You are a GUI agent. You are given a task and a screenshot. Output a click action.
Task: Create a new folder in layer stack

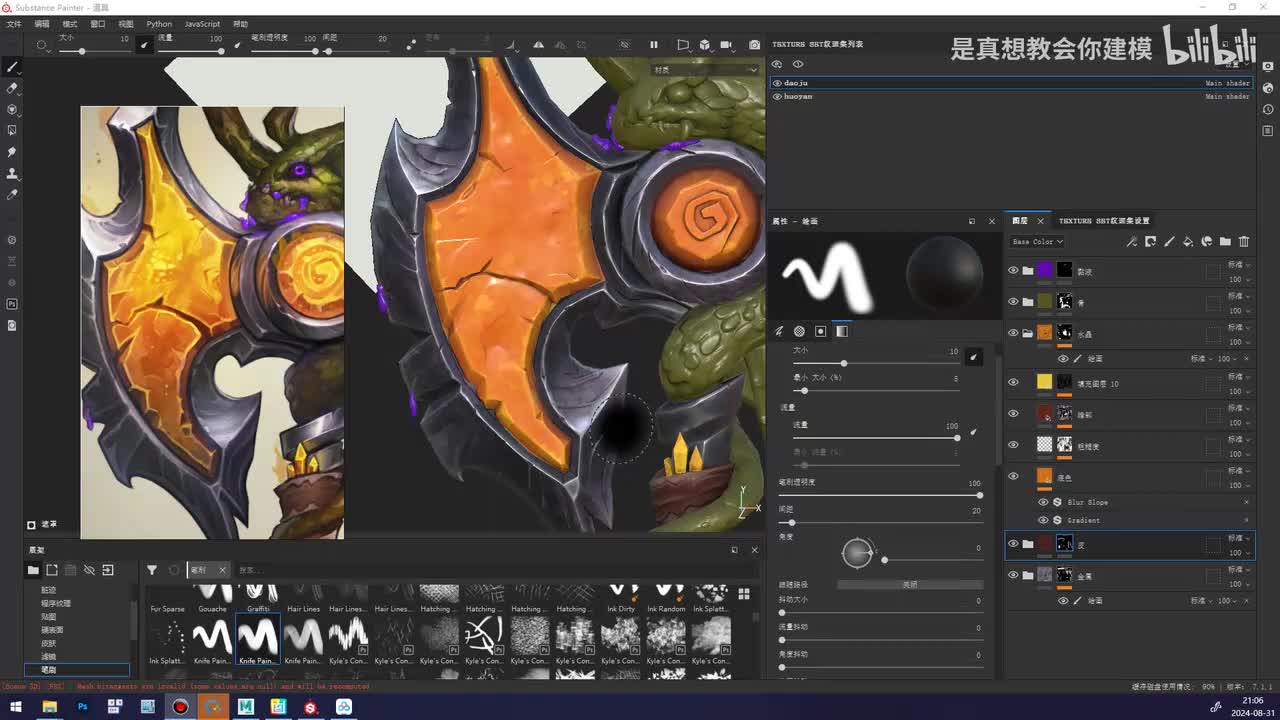(1225, 241)
